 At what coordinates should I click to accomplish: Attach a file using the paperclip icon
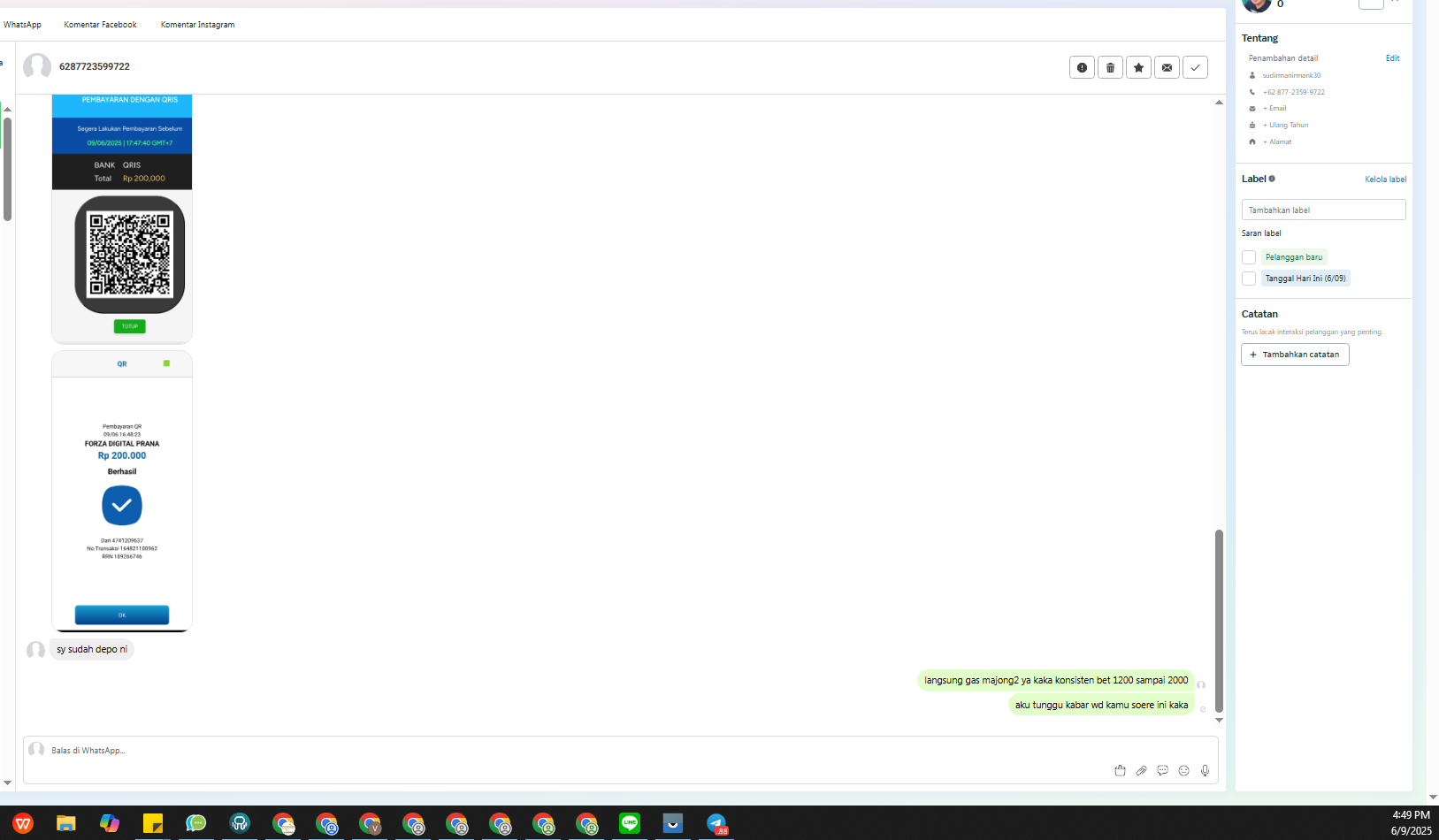[1141, 770]
